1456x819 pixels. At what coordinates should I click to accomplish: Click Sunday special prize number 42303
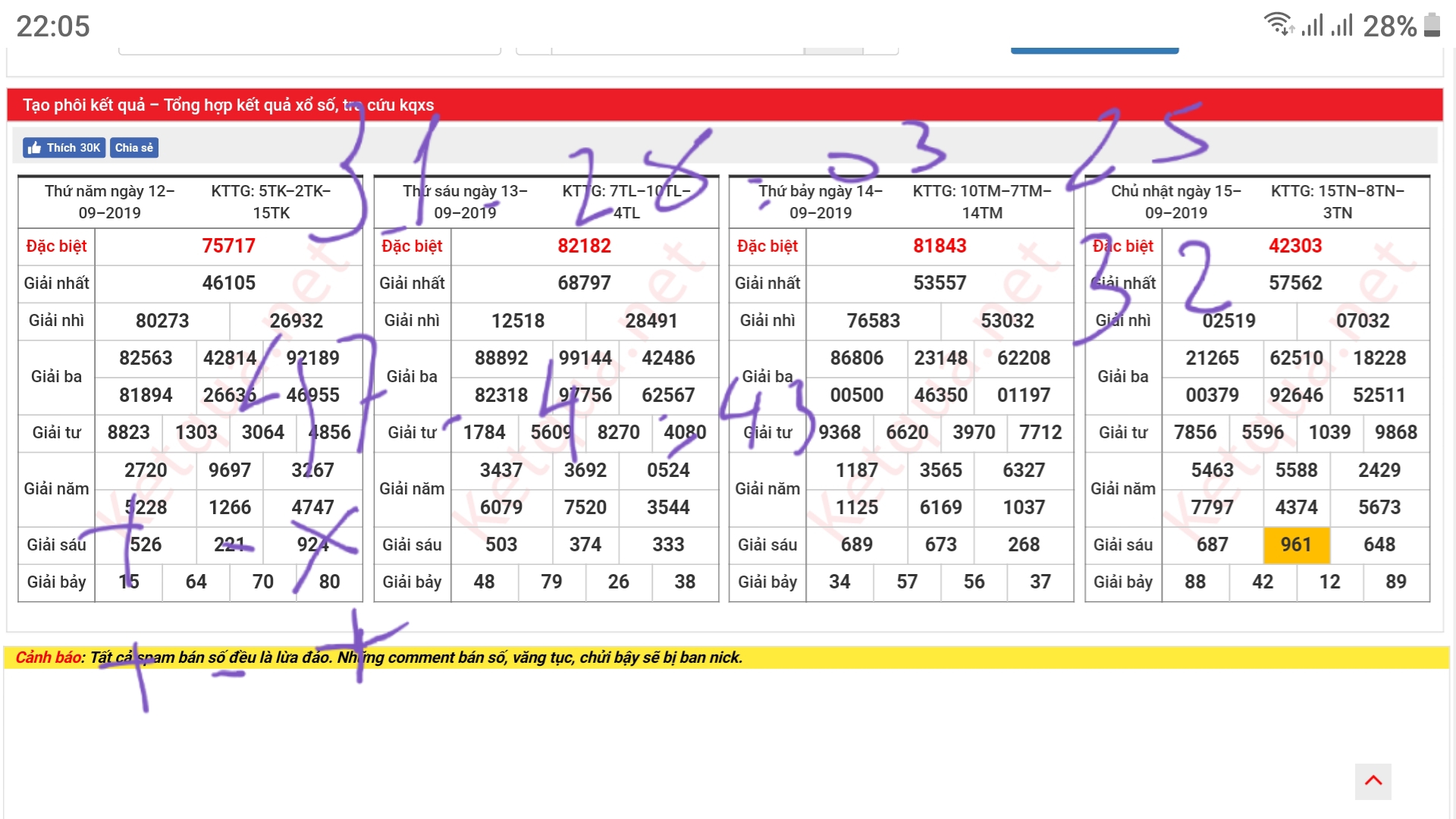tap(1294, 246)
